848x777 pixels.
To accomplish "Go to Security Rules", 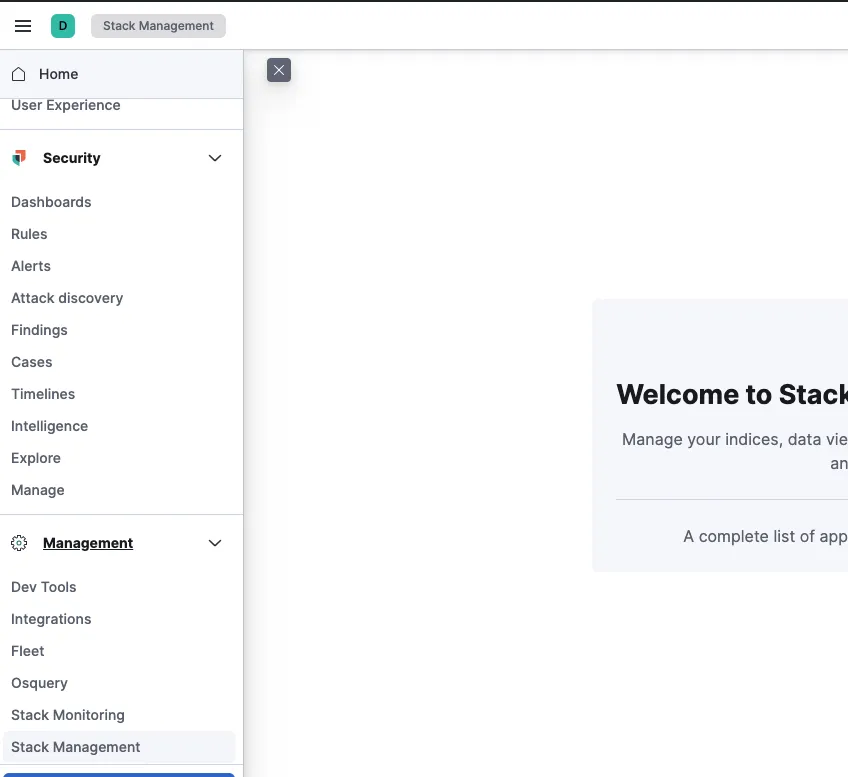I will pos(29,234).
